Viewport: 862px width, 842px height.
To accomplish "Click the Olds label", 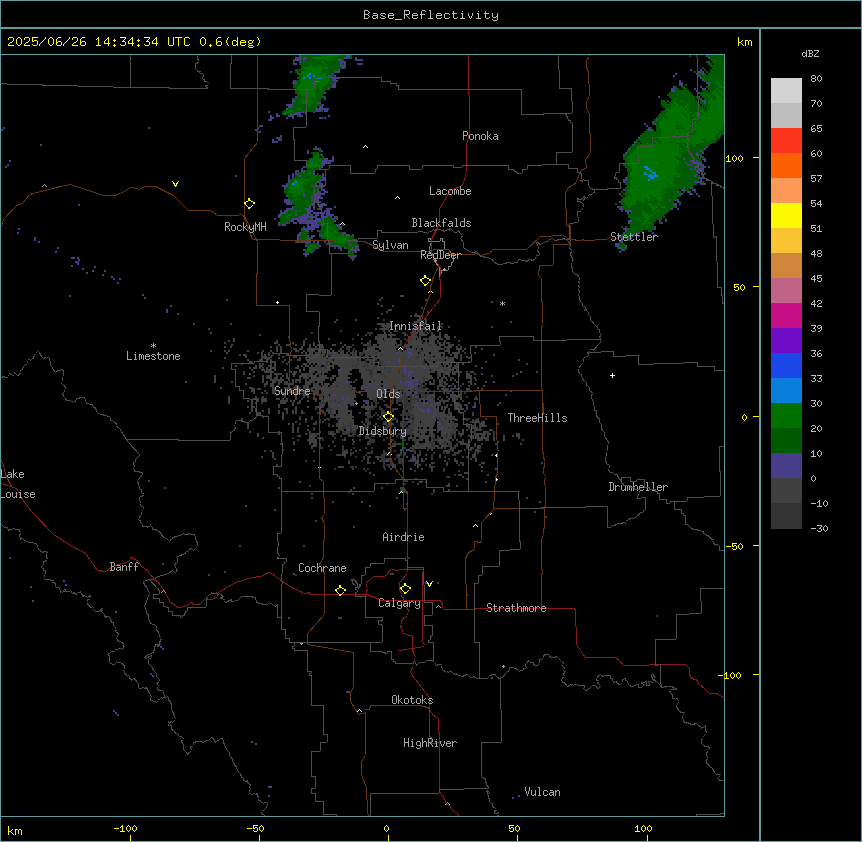I will 388,394.
